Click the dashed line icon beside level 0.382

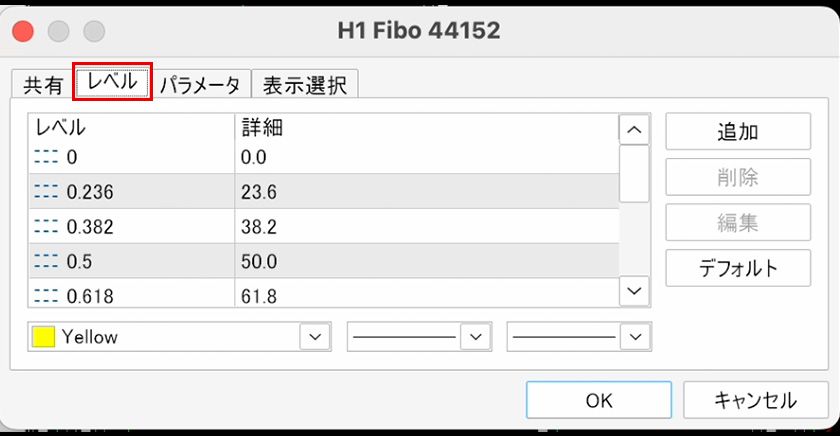point(48,226)
